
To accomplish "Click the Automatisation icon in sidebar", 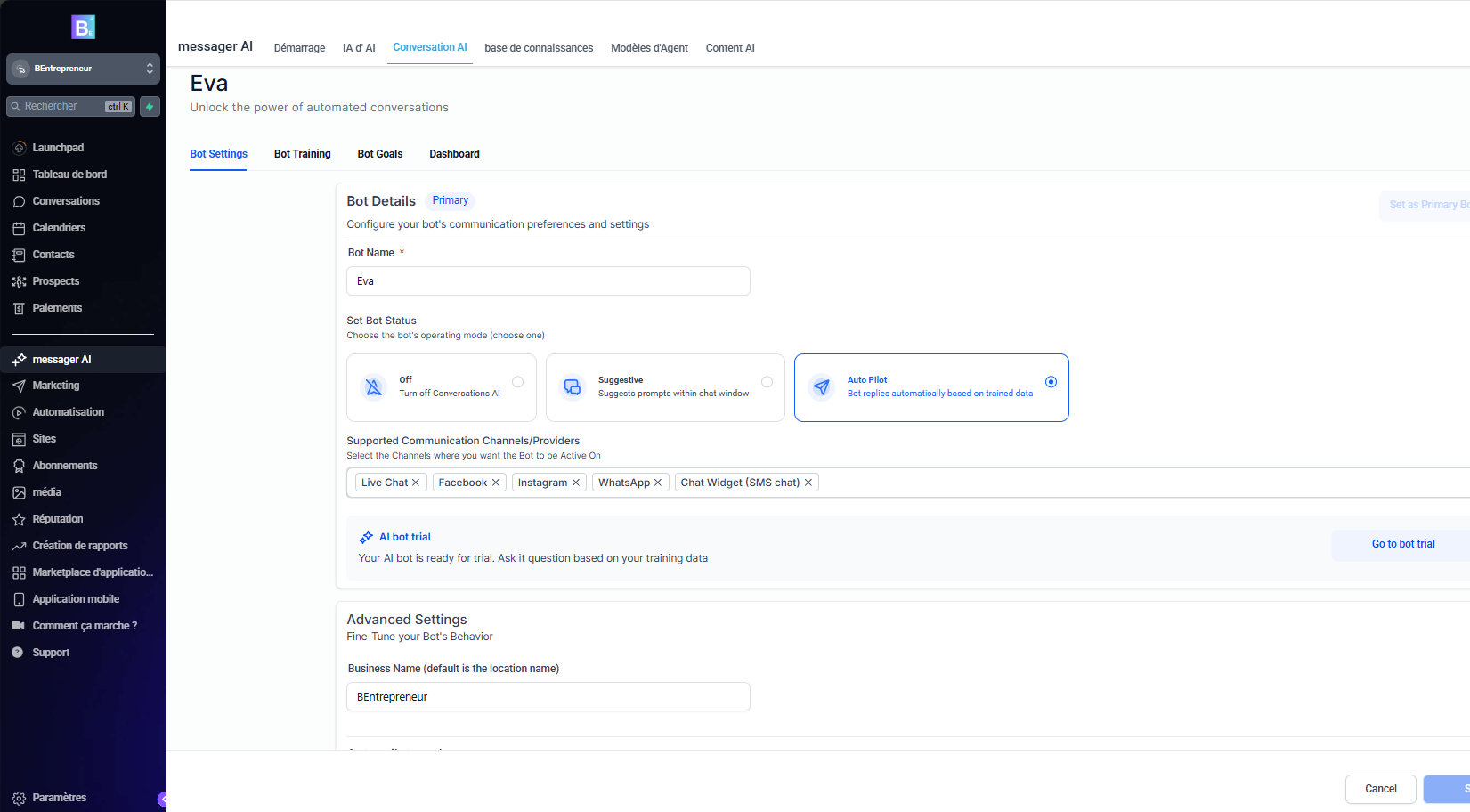I will pos(19,412).
